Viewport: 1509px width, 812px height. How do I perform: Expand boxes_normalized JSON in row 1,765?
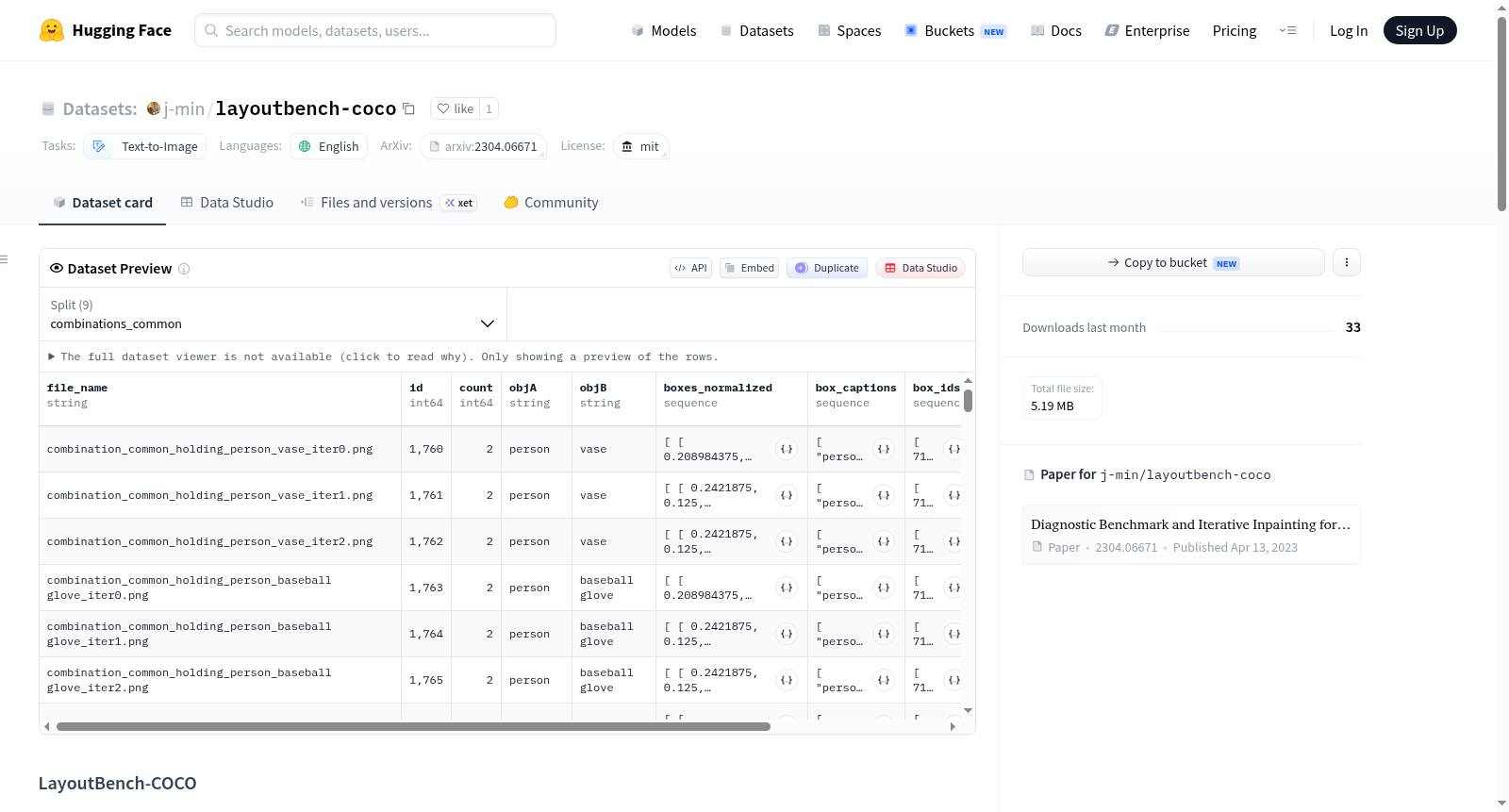point(787,680)
